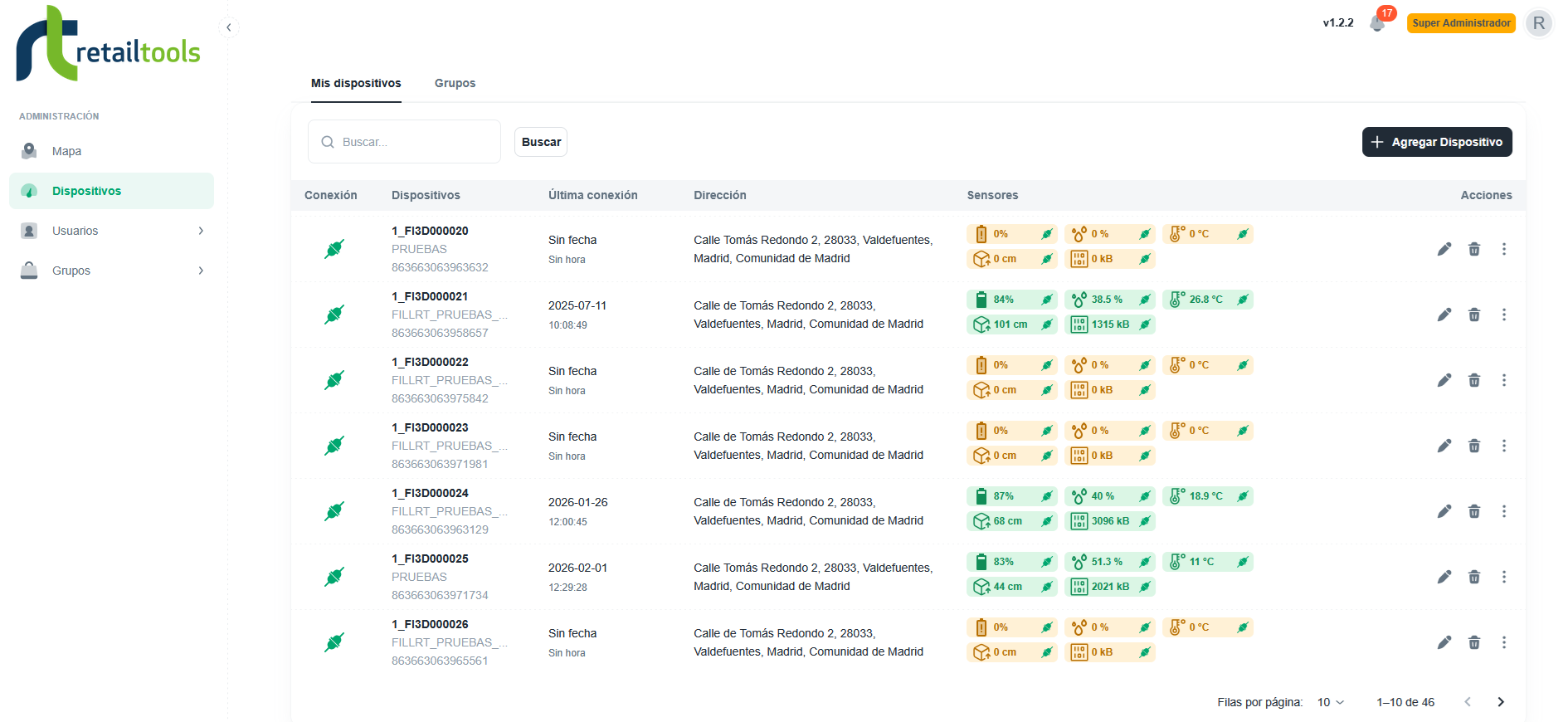1568x722 pixels.
Task: Click the notification bell icon
Action: tap(1377, 23)
